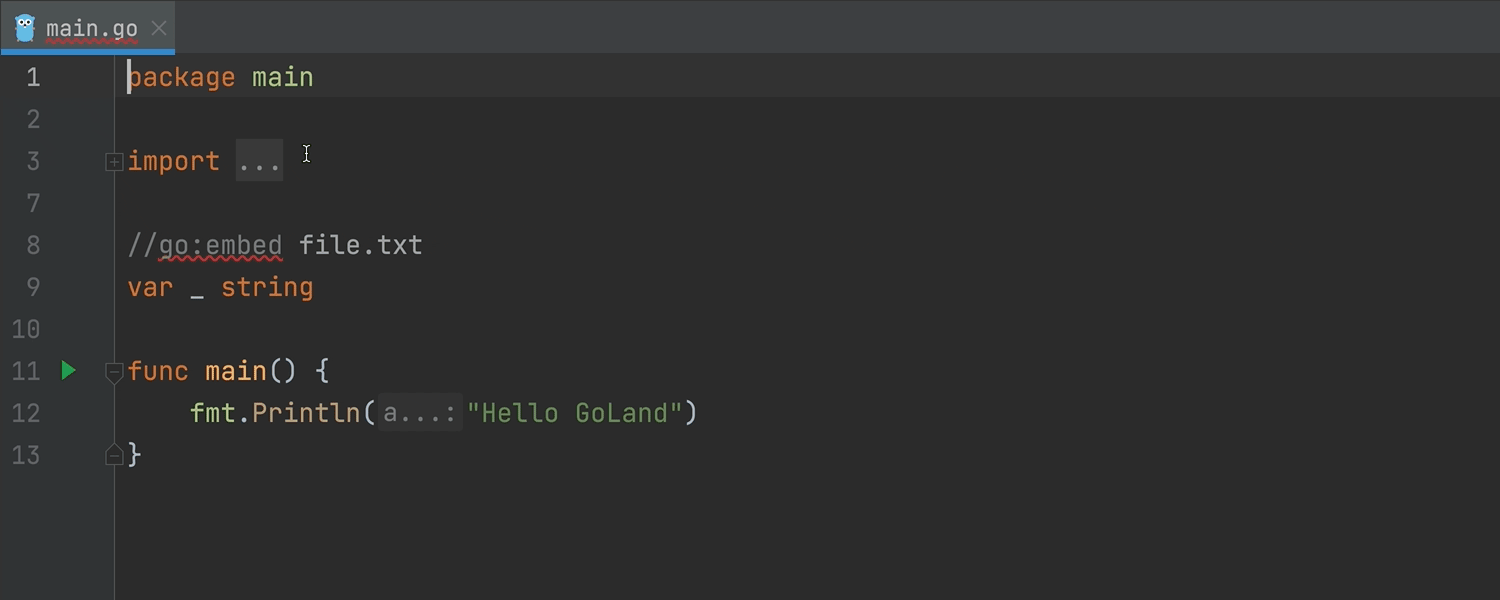Click the Println method call

pyautogui.click(x=305, y=413)
